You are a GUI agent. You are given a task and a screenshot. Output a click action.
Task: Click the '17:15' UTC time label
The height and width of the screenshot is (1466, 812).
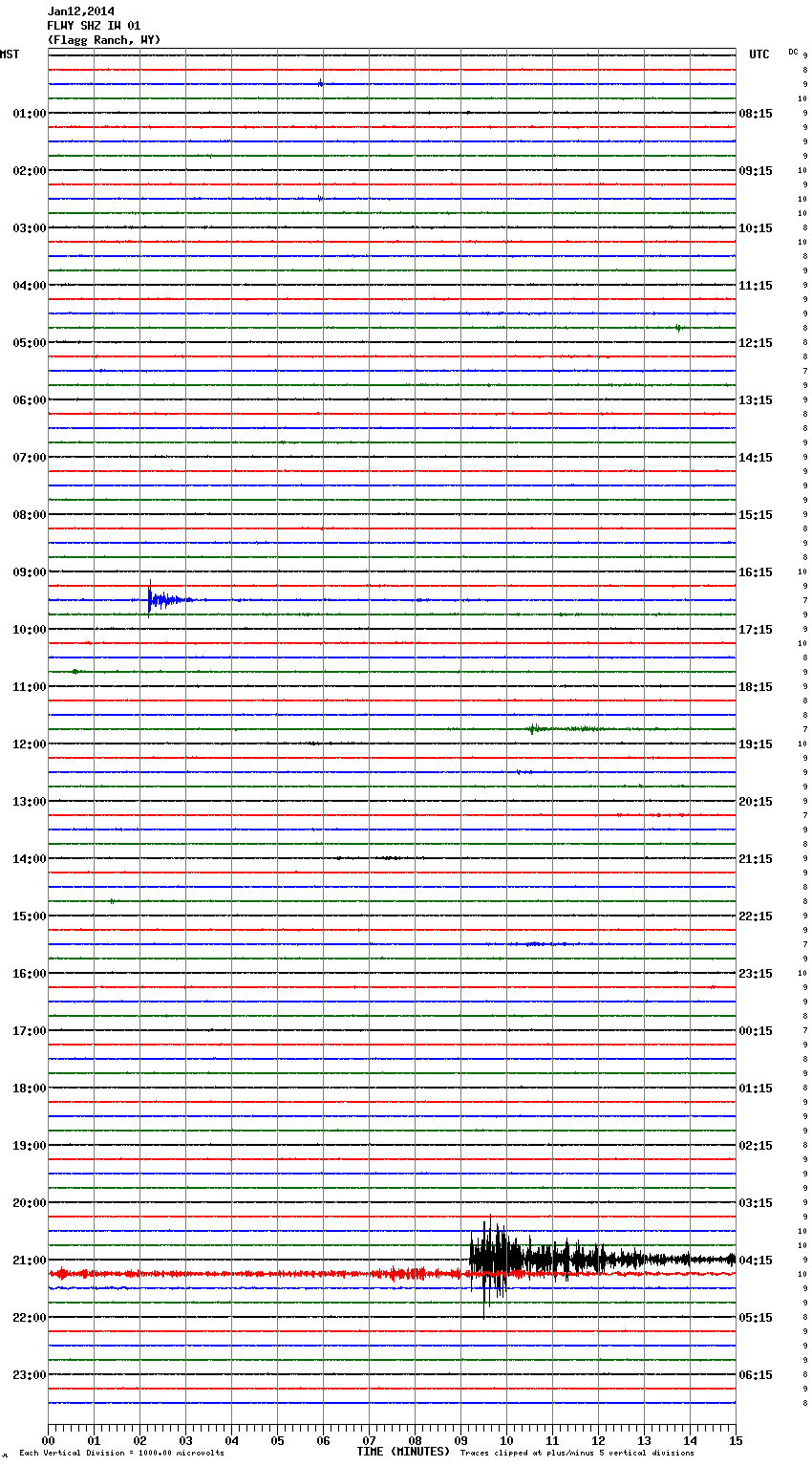point(756,630)
